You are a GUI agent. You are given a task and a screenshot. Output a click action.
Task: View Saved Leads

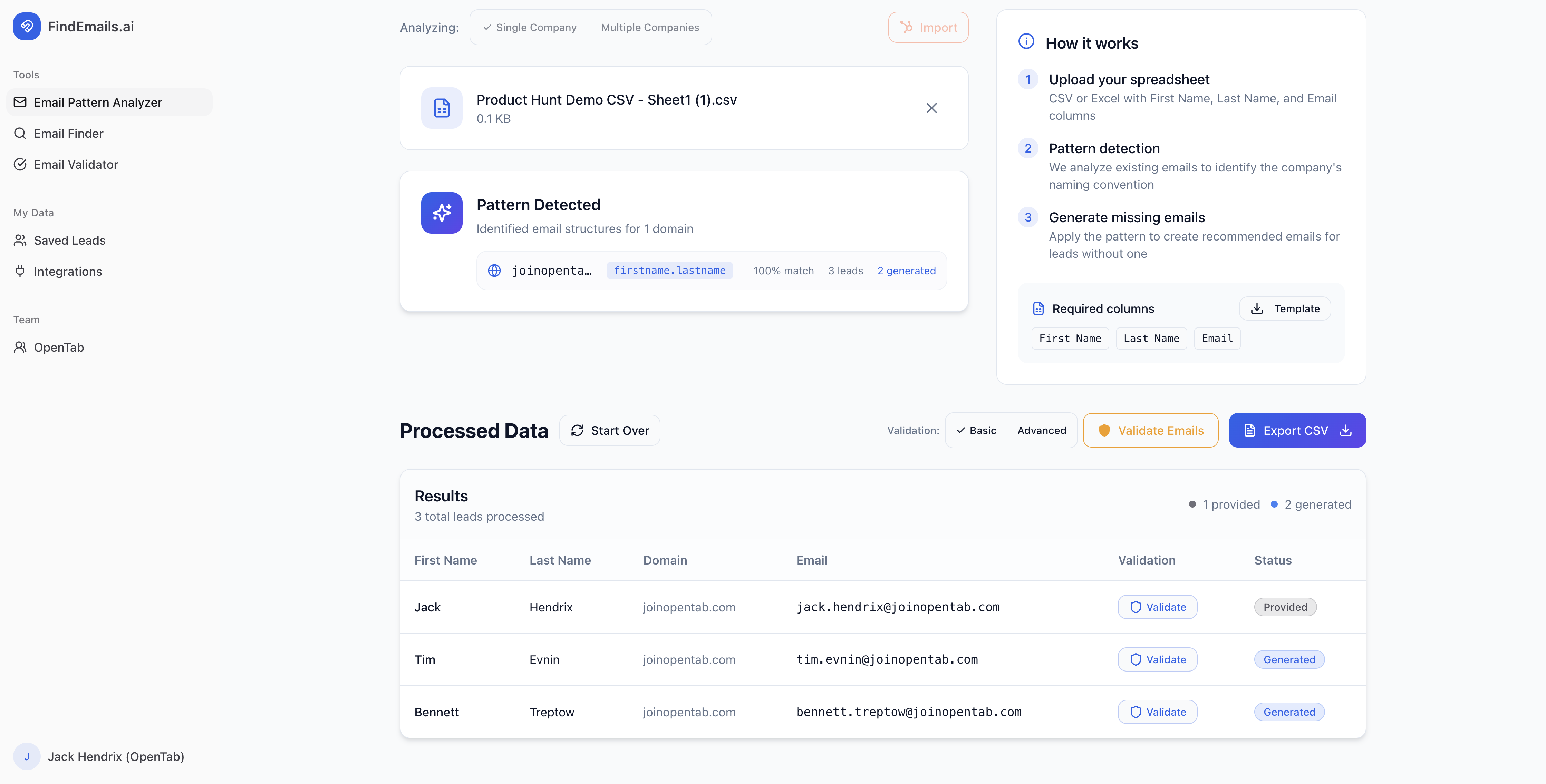coord(70,240)
